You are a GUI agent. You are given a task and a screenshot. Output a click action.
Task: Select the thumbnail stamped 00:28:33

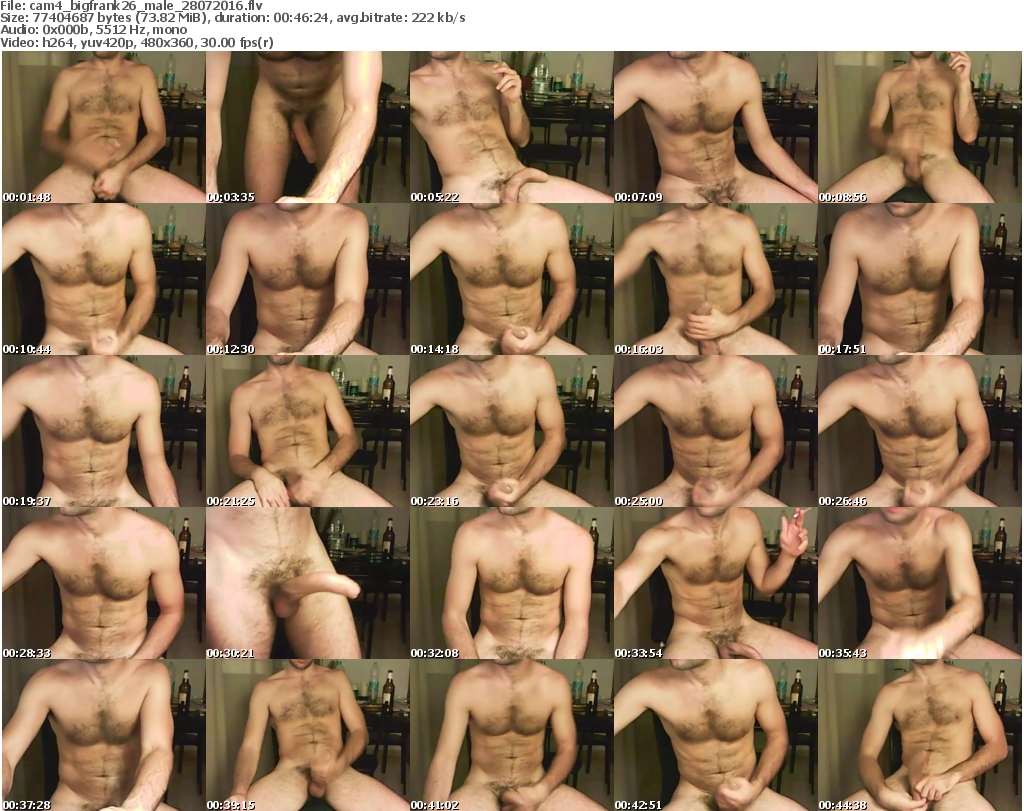pyautogui.click(x=103, y=584)
